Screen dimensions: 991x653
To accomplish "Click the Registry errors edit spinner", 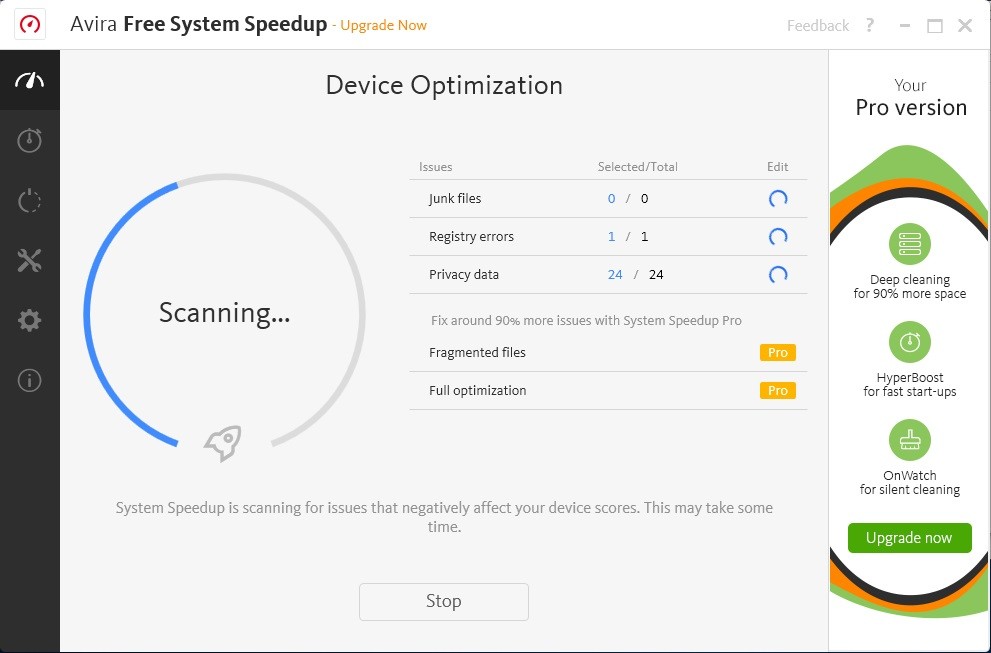I will (x=777, y=236).
